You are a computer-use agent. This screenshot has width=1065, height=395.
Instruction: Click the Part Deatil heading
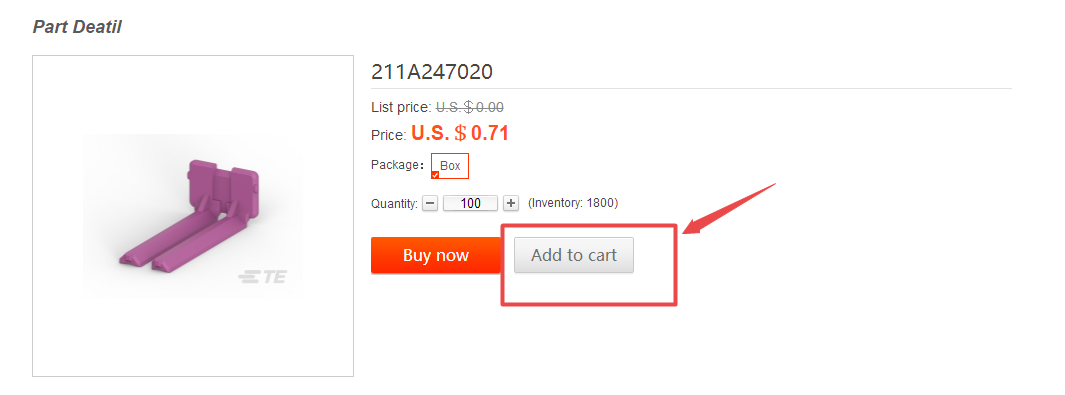pyautogui.click(x=77, y=27)
